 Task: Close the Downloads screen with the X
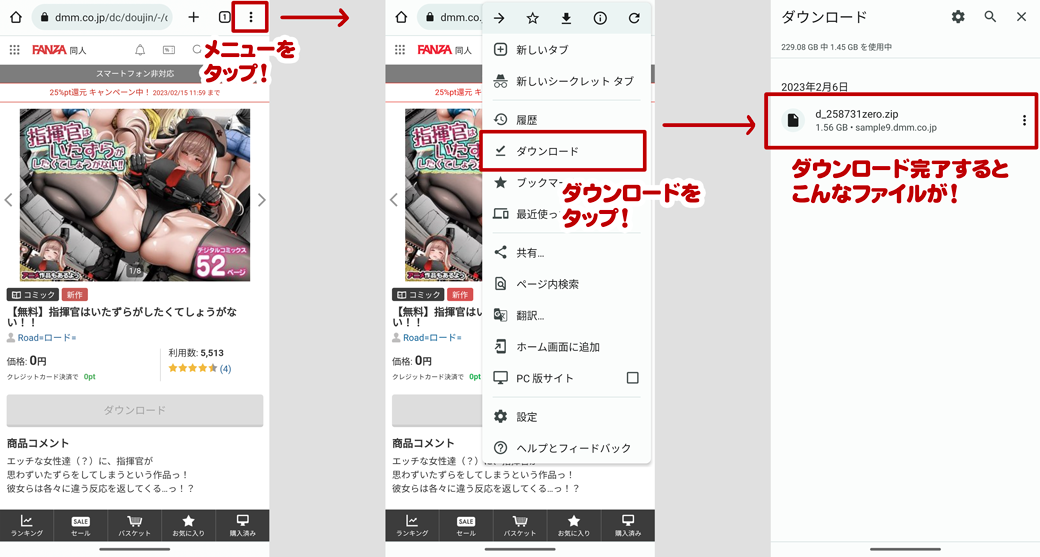(x=1021, y=17)
